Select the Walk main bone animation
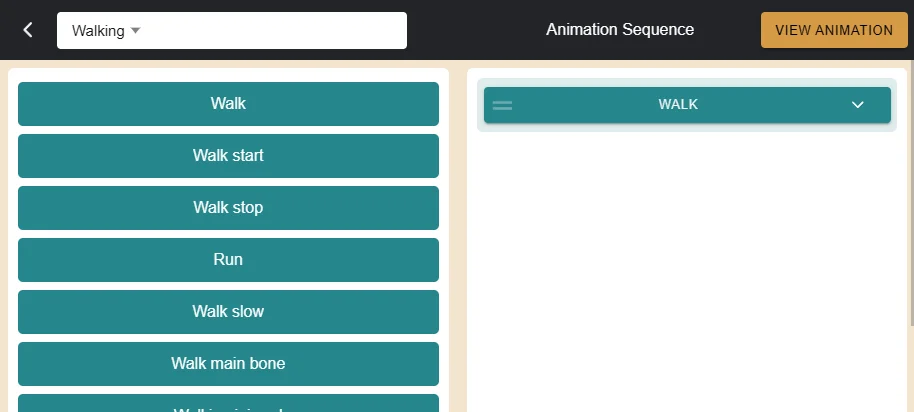The height and width of the screenshot is (412, 914). 228,364
